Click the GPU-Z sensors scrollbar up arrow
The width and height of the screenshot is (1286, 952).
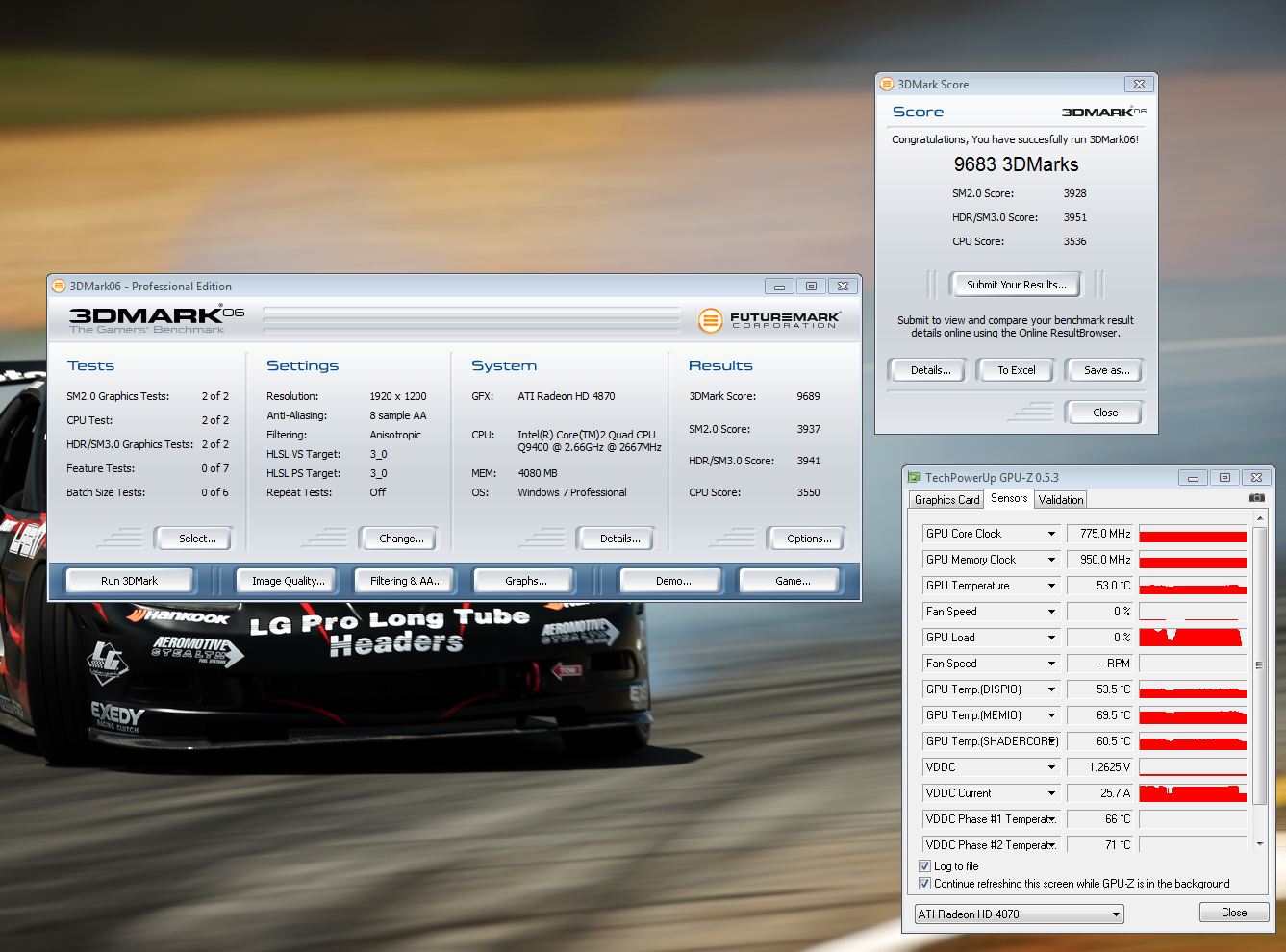click(1260, 520)
